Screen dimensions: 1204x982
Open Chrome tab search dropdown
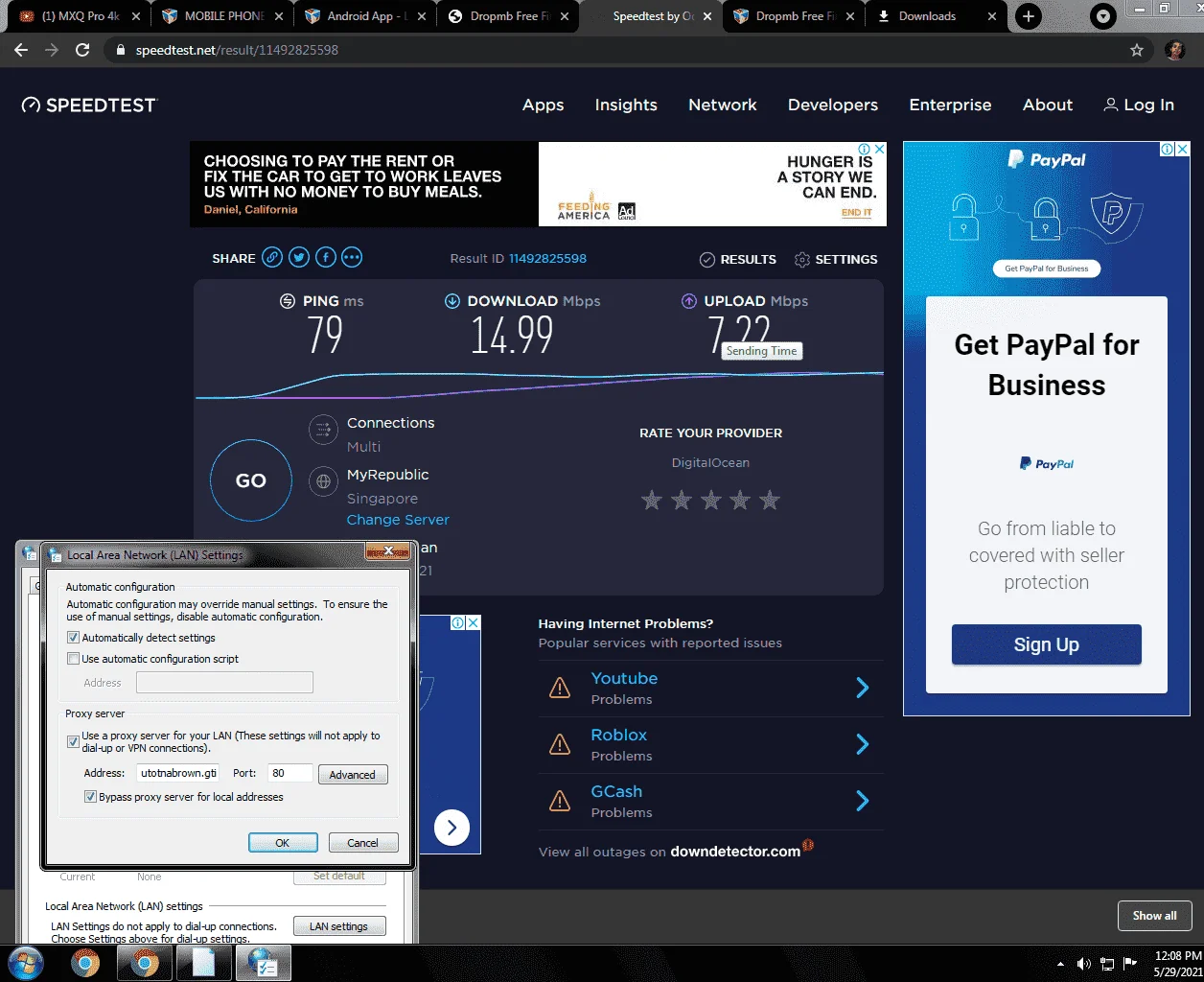[x=1103, y=16]
